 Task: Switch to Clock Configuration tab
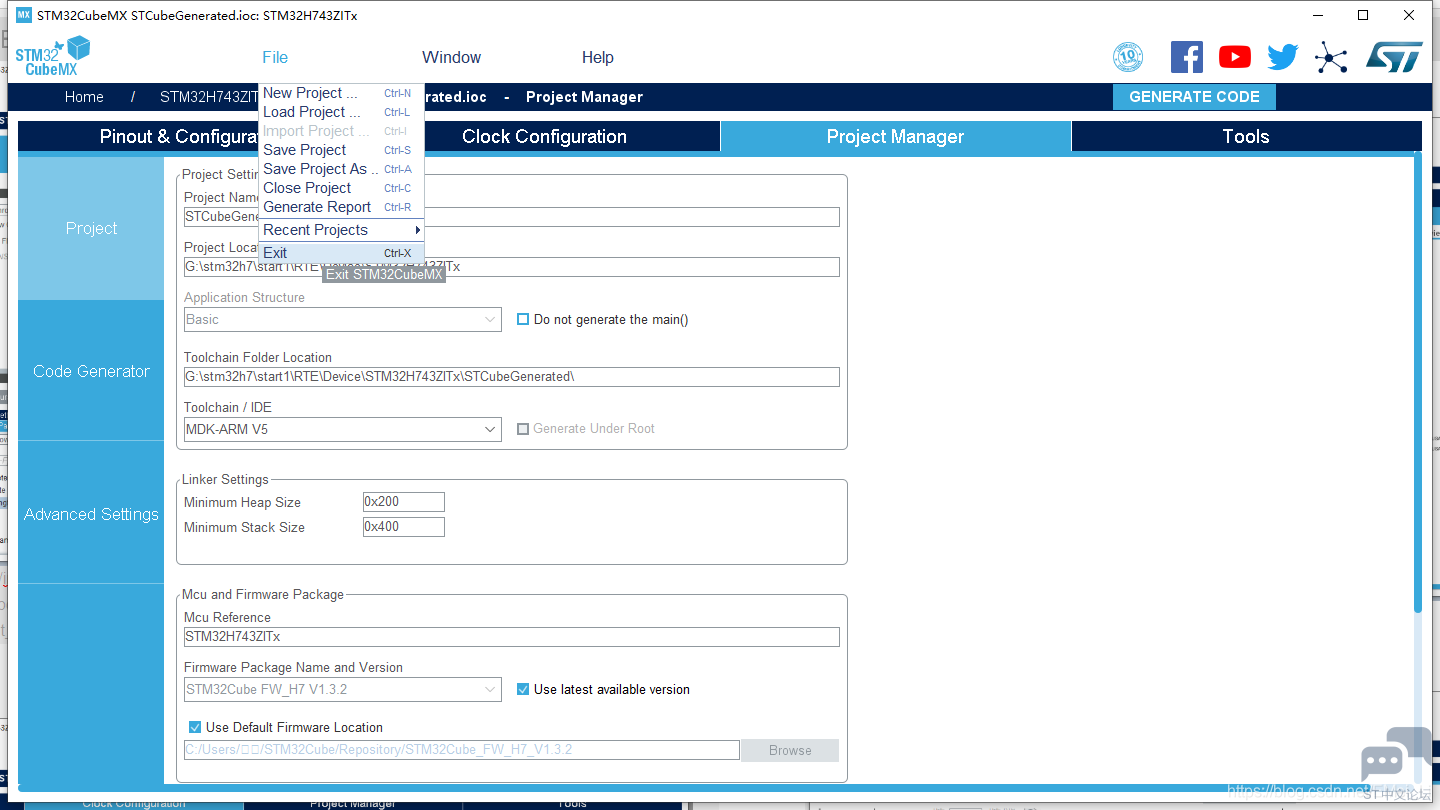pos(544,137)
